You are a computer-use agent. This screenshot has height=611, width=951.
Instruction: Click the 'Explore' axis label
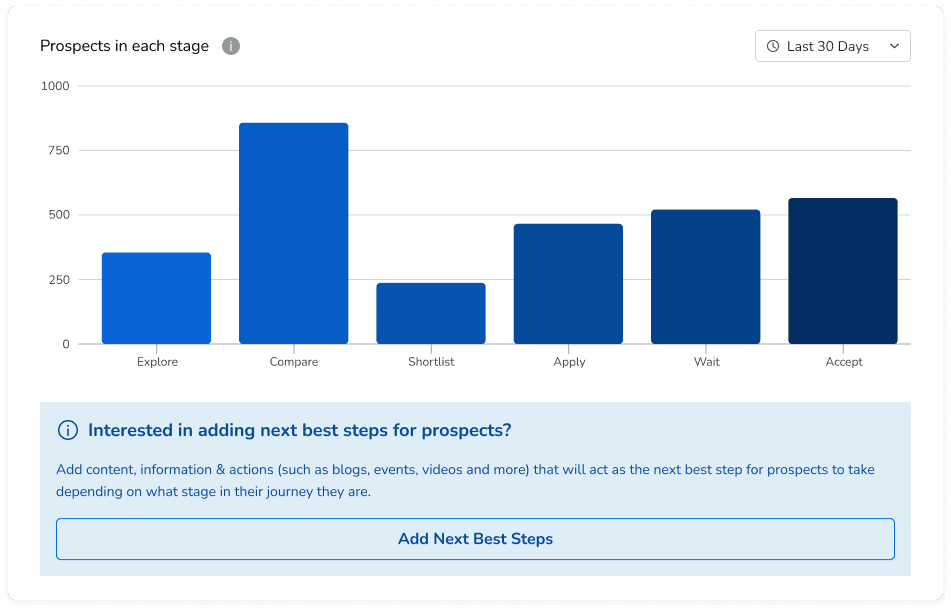click(157, 362)
